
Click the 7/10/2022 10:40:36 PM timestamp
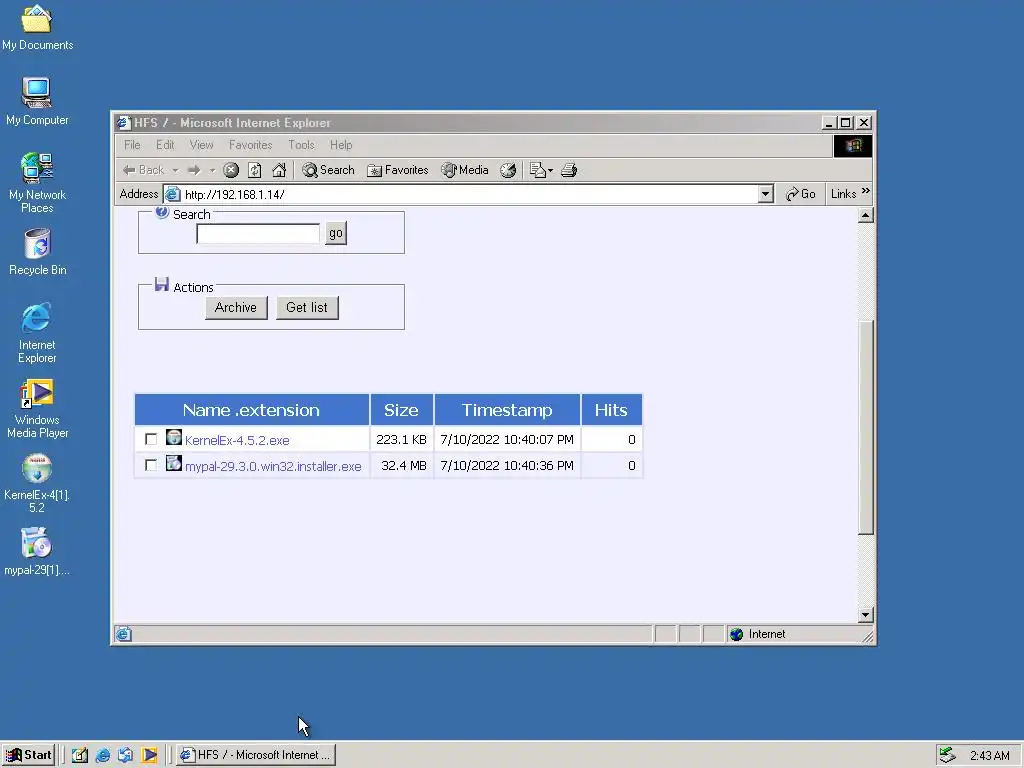507,466
